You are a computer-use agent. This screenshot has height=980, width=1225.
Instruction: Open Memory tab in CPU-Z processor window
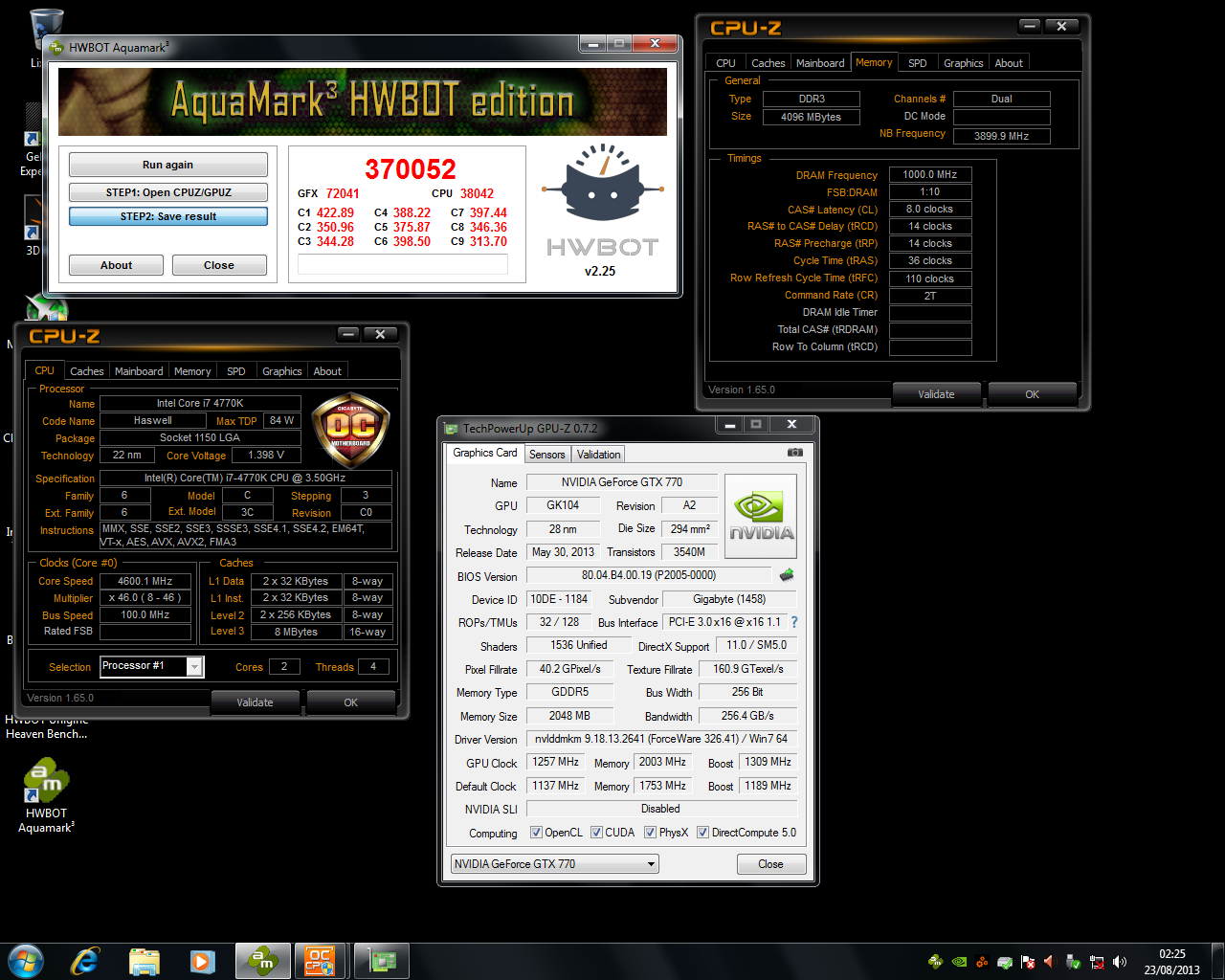pyautogui.click(x=192, y=371)
